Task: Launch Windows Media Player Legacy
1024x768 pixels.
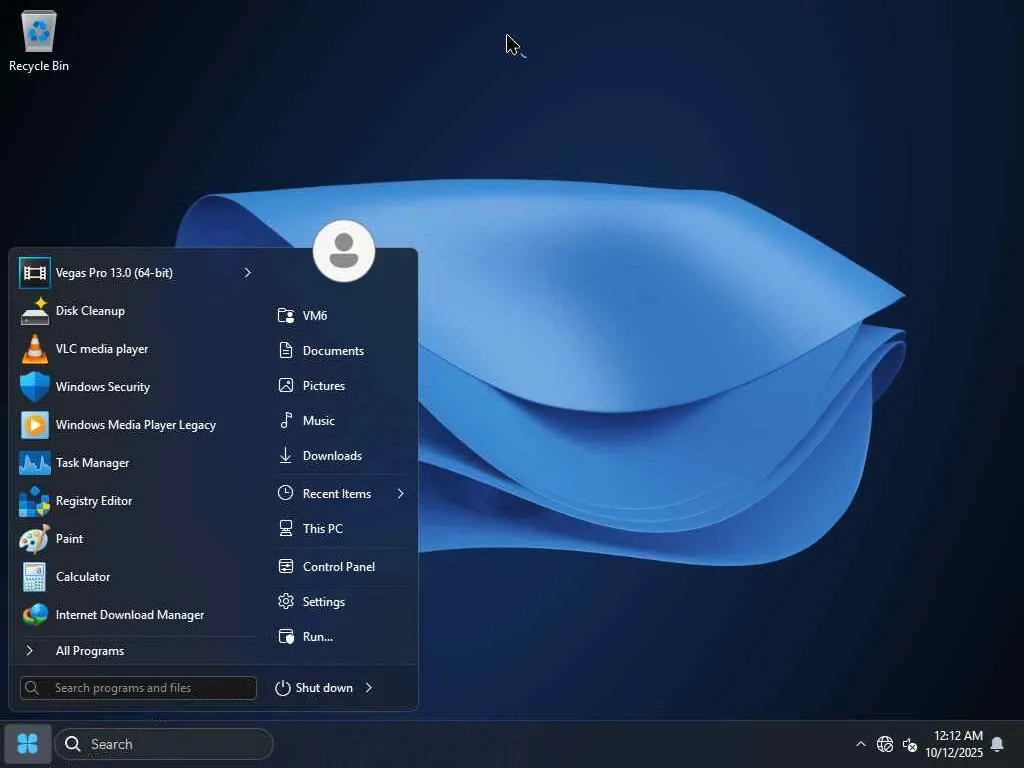Action: click(x=136, y=425)
